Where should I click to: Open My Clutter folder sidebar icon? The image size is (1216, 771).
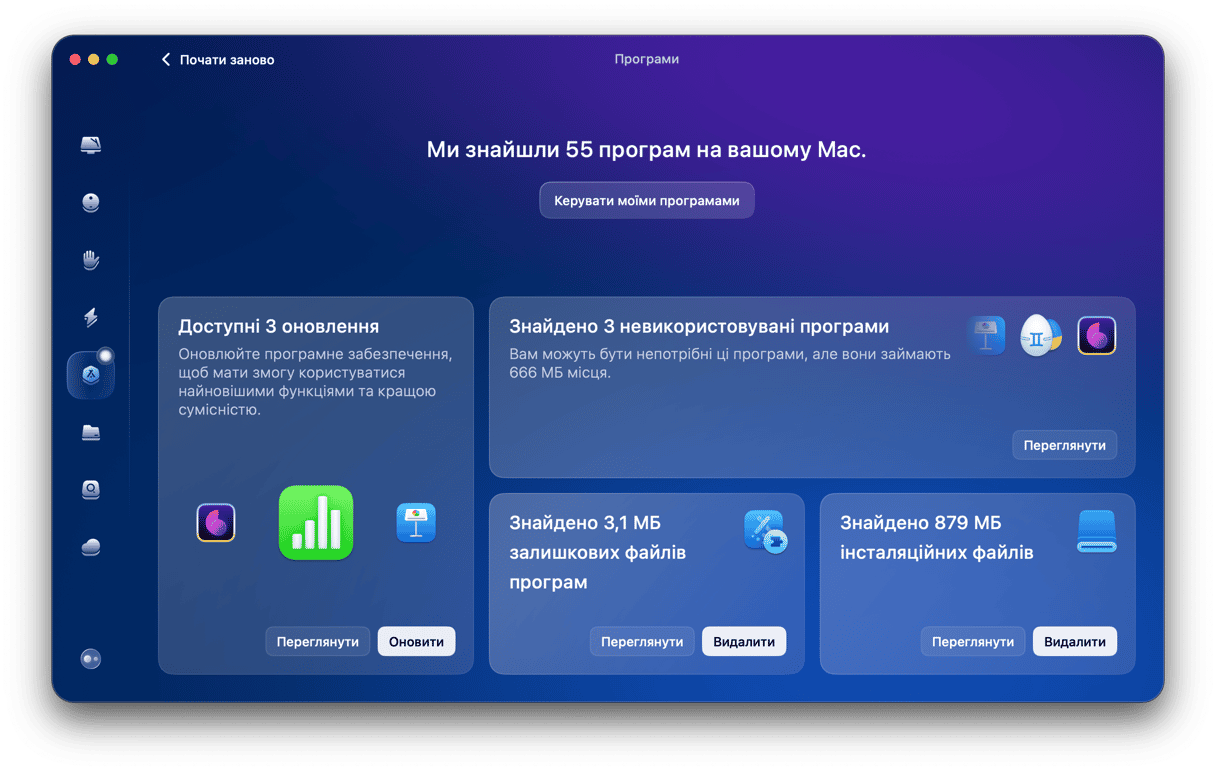pyautogui.click(x=91, y=433)
